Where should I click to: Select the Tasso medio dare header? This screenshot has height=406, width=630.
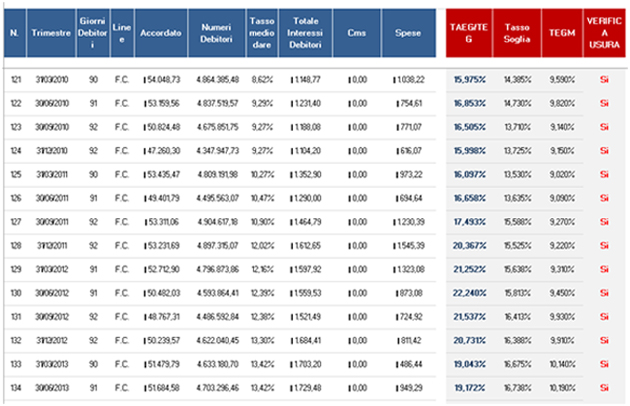262,33
